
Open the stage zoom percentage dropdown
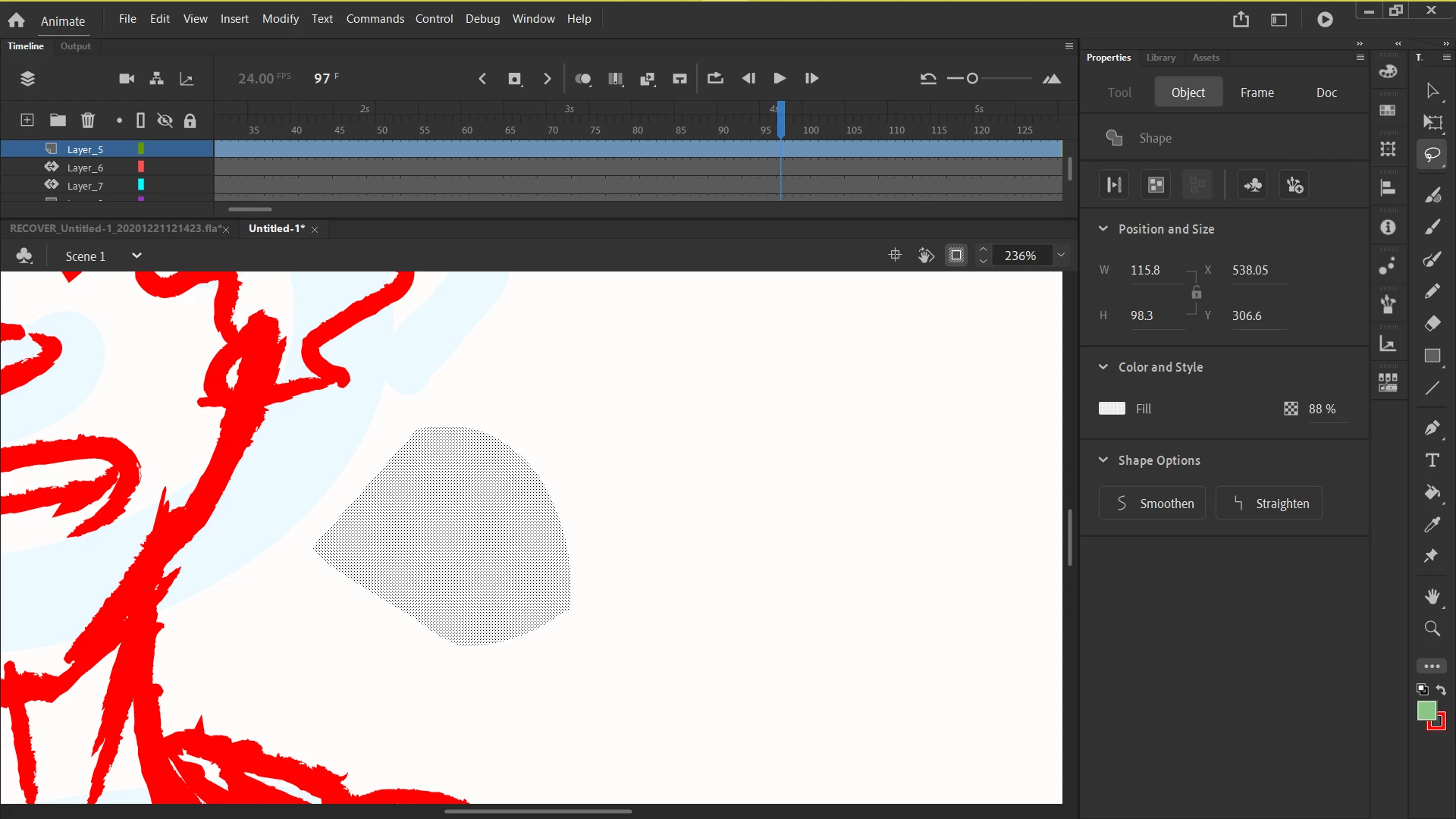tap(1061, 256)
